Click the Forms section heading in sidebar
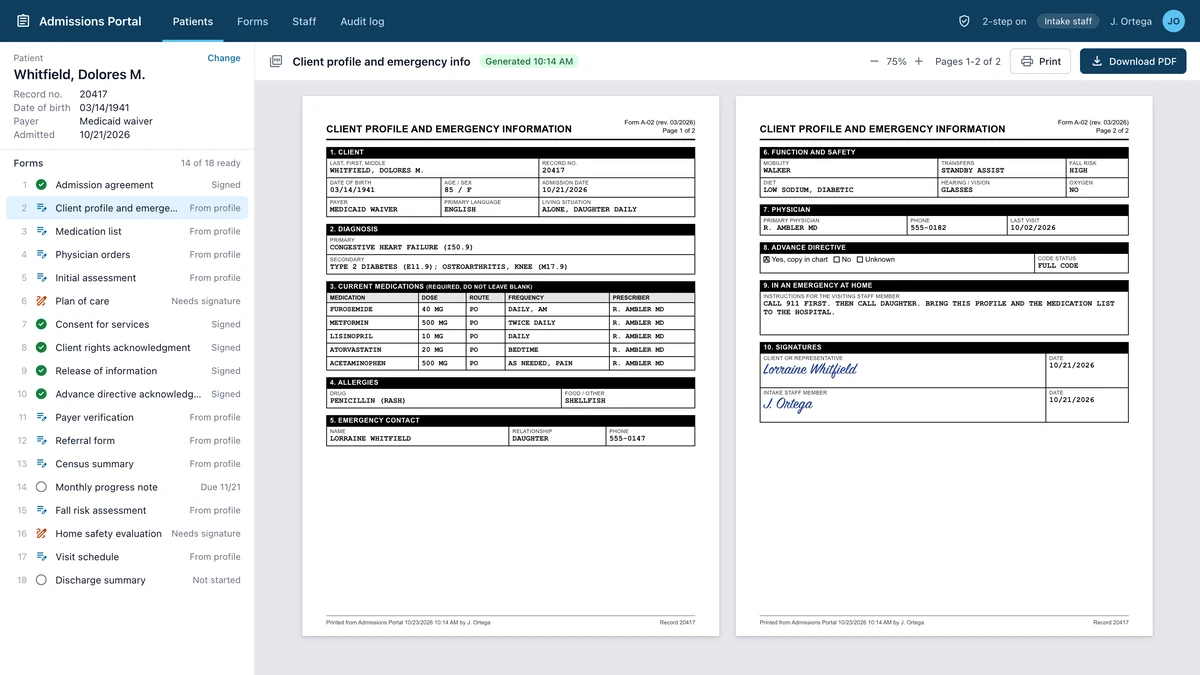This screenshot has width=1200, height=675. [x=28, y=163]
